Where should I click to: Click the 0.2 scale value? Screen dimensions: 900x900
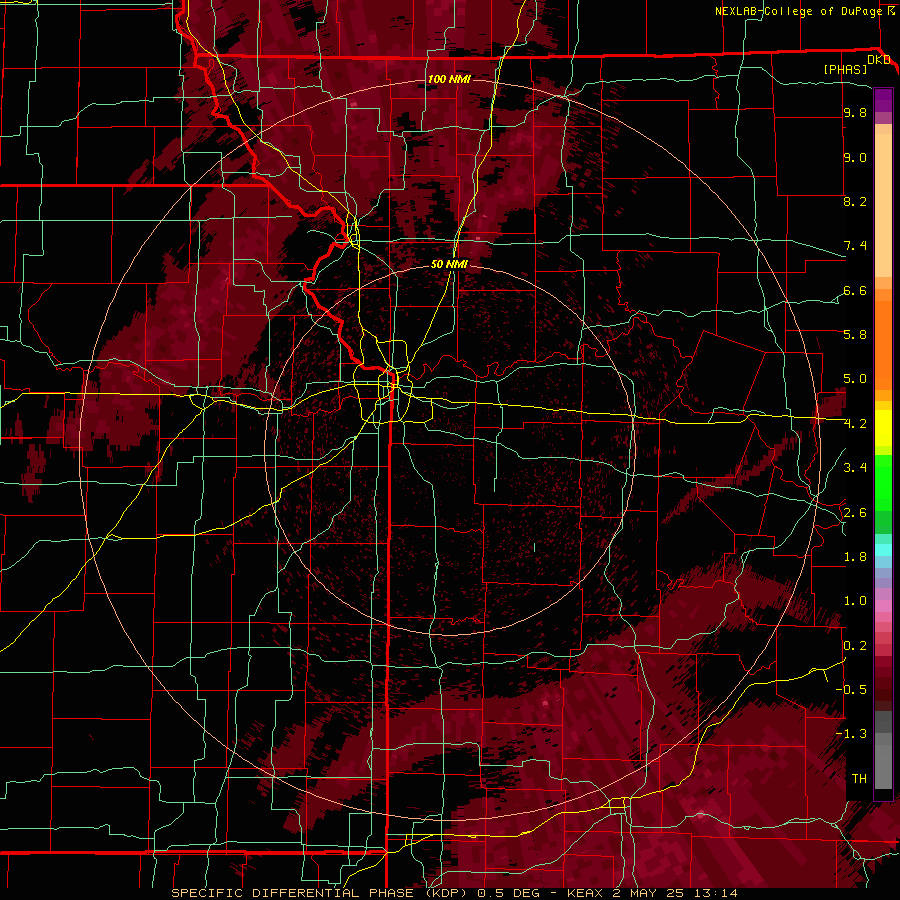click(855, 646)
